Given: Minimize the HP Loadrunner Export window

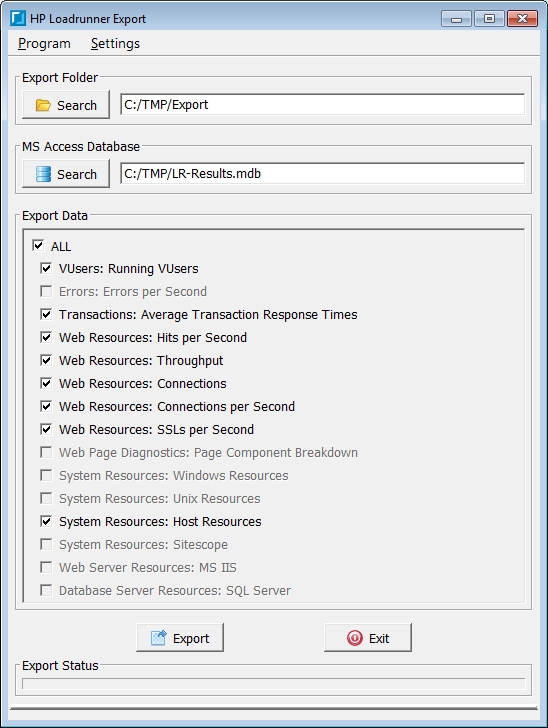Looking at the screenshot, I should pos(457,19).
